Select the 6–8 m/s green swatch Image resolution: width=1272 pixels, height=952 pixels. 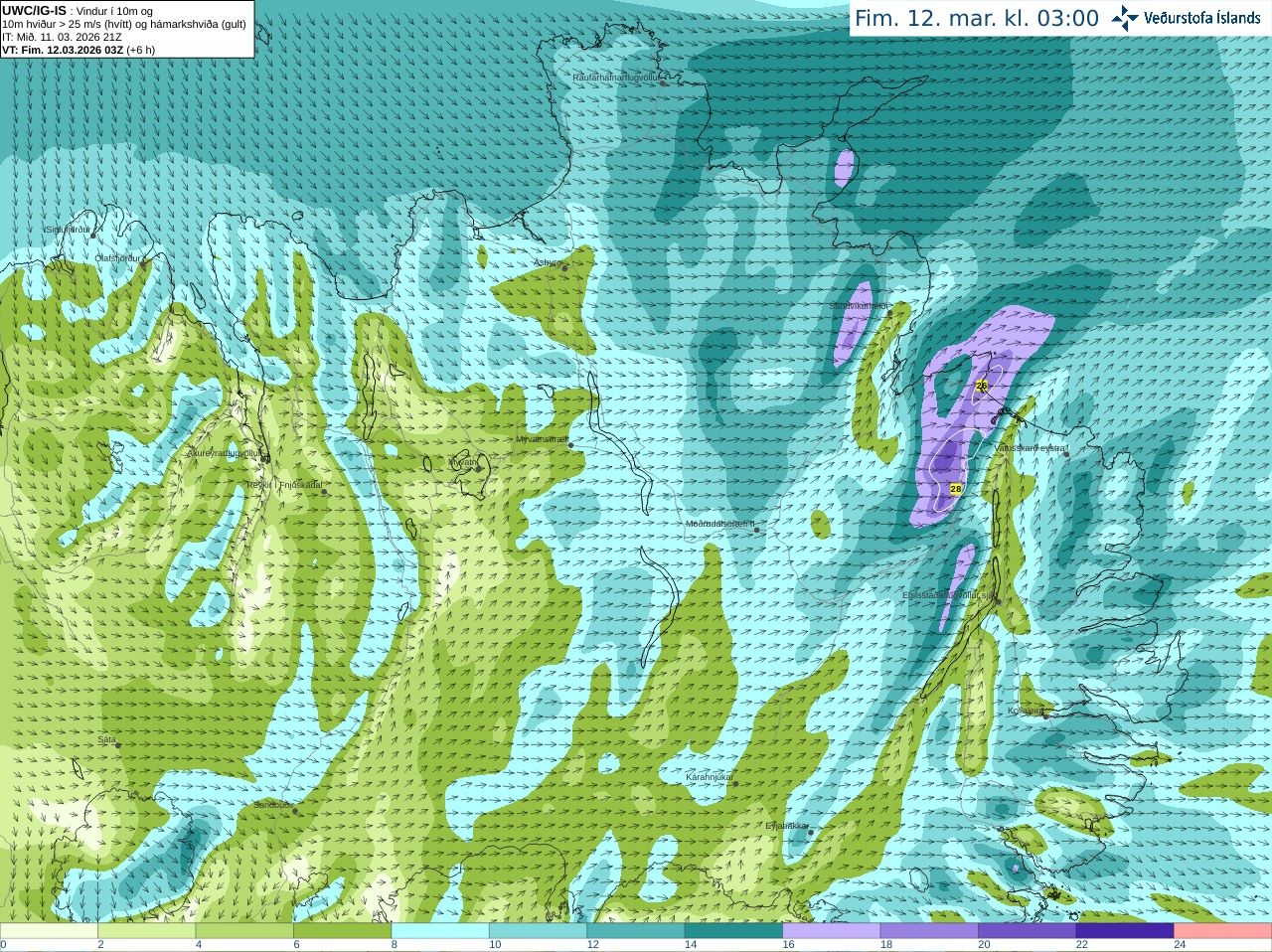tap(343, 931)
